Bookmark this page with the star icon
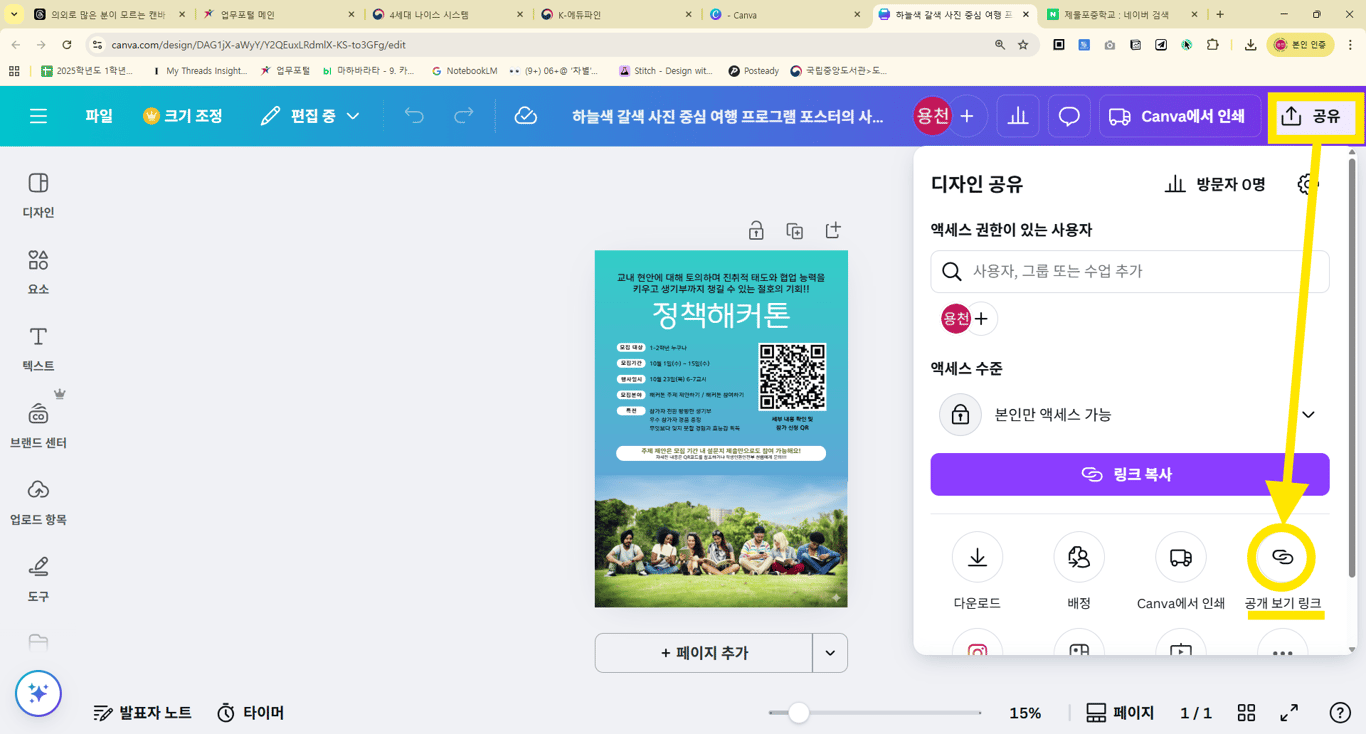The image size is (1366, 734). point(1023,45)
